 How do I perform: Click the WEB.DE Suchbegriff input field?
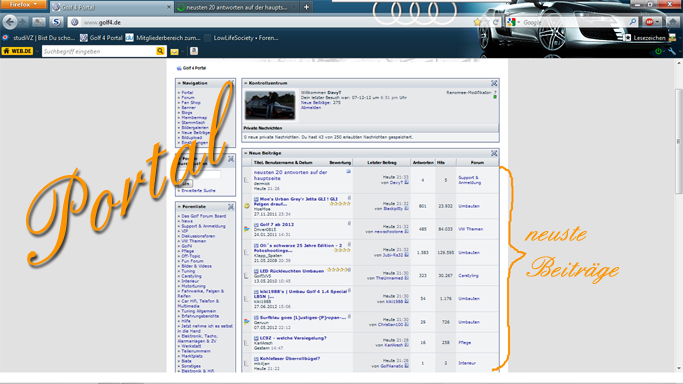tap(99, 51)
